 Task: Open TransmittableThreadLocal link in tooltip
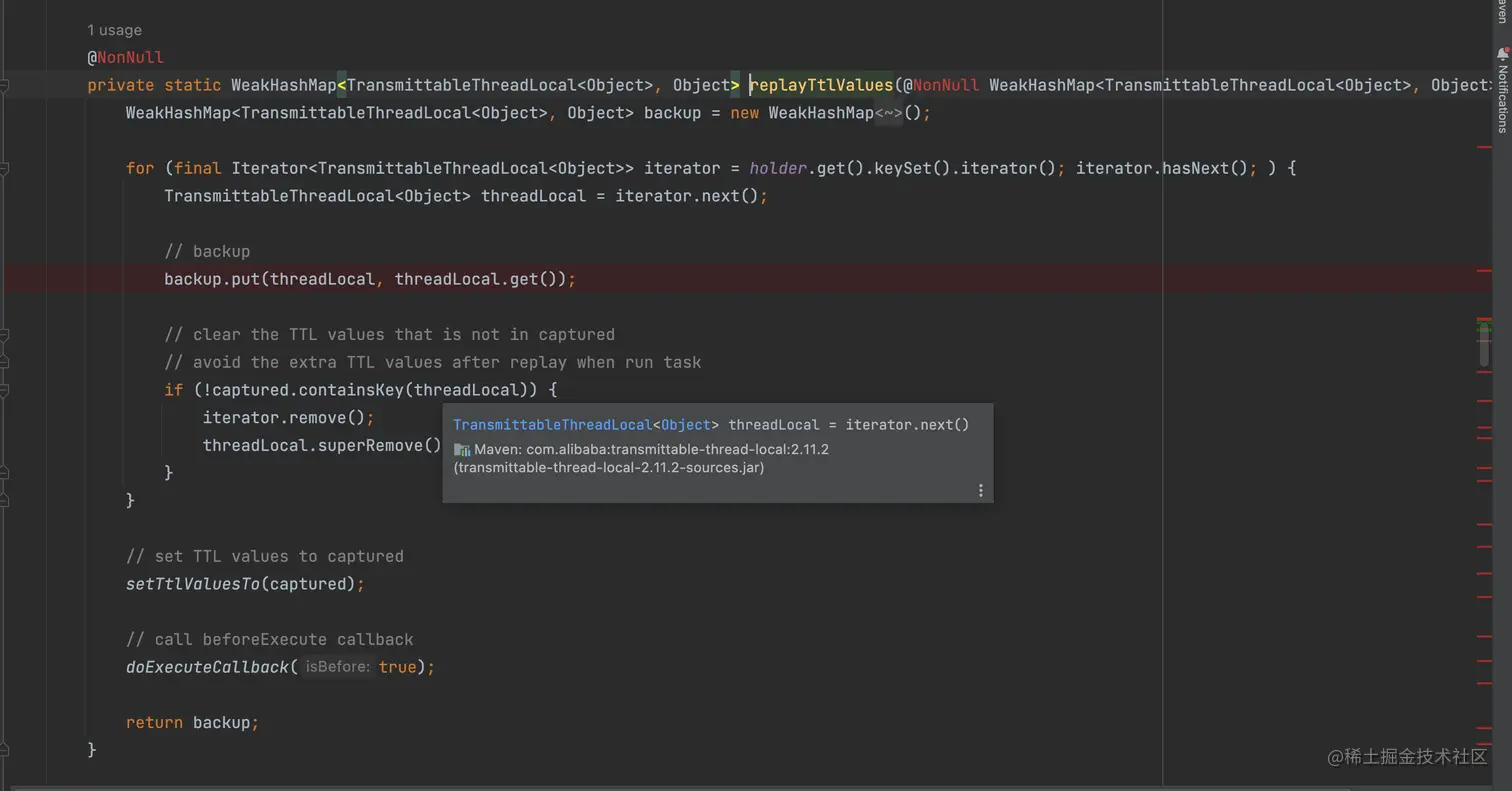tap(552, 425)
